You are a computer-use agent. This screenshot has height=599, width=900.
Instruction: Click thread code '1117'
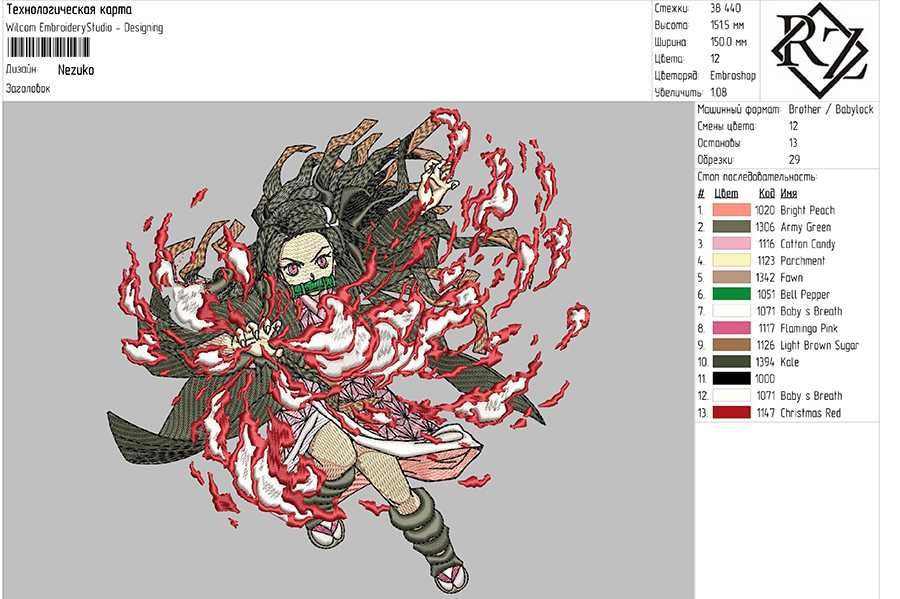pos(766,328)
